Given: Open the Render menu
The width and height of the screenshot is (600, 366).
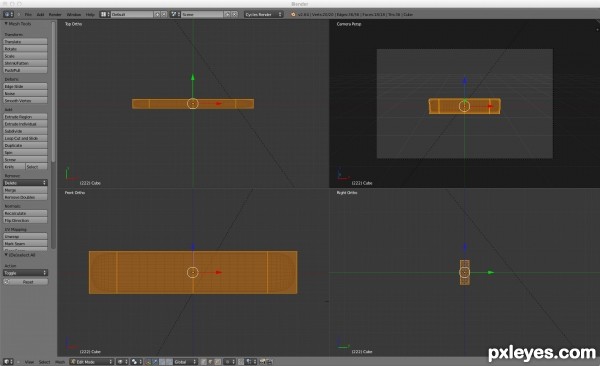Looking at the screenshot, I should coord(55,15).
